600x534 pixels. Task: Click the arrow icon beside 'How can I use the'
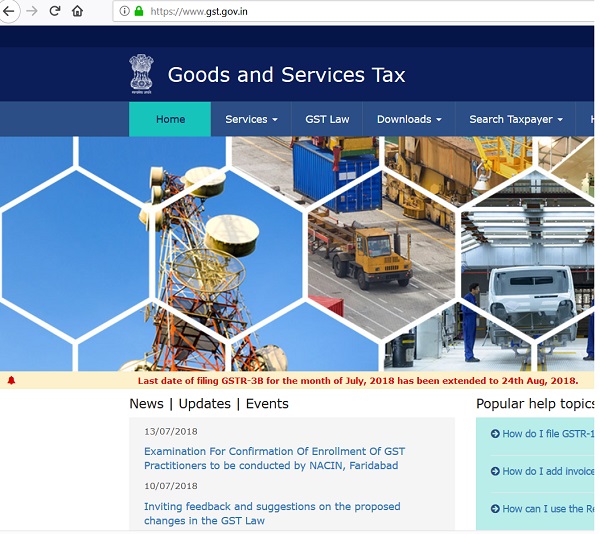pyautogui.click(x=495, y=509)
